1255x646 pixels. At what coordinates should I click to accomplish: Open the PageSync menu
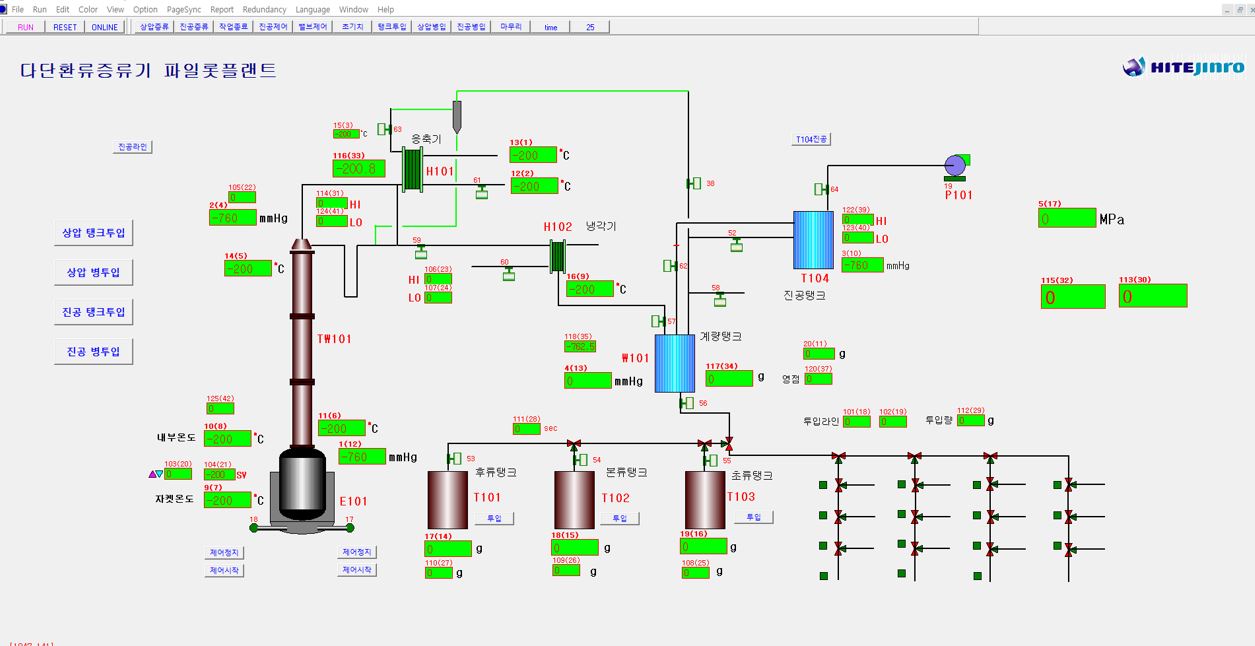coord(184,9)
